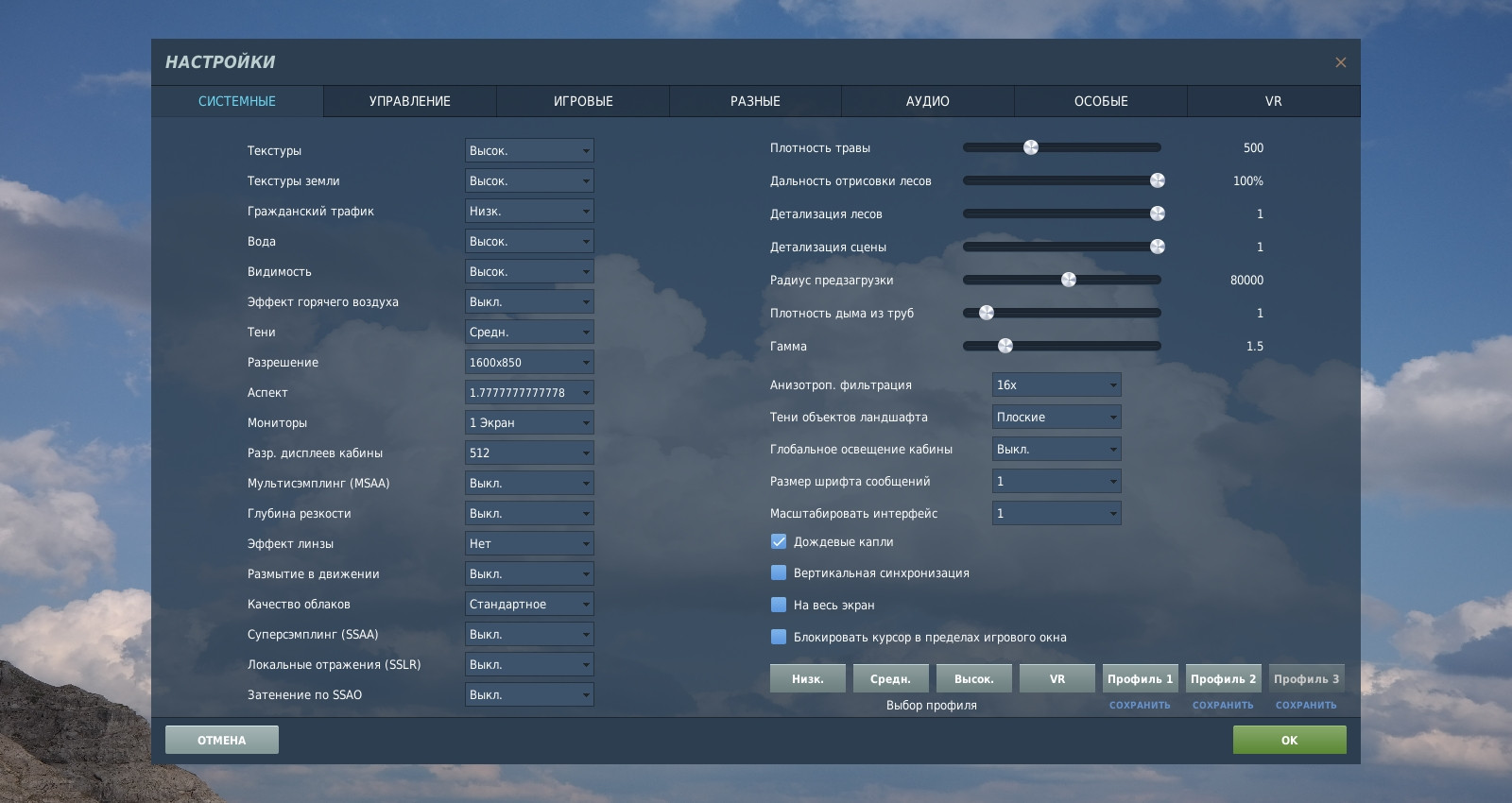Load Профиль 1
The width and height of the screenshot is (1512, 803).
point(1141,678)
